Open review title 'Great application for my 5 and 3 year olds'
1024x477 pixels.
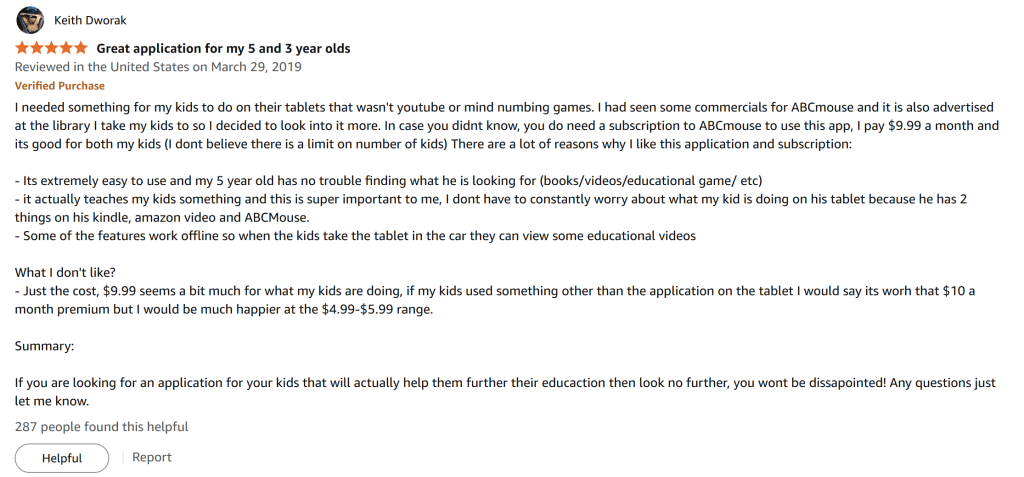coord(223,48)
